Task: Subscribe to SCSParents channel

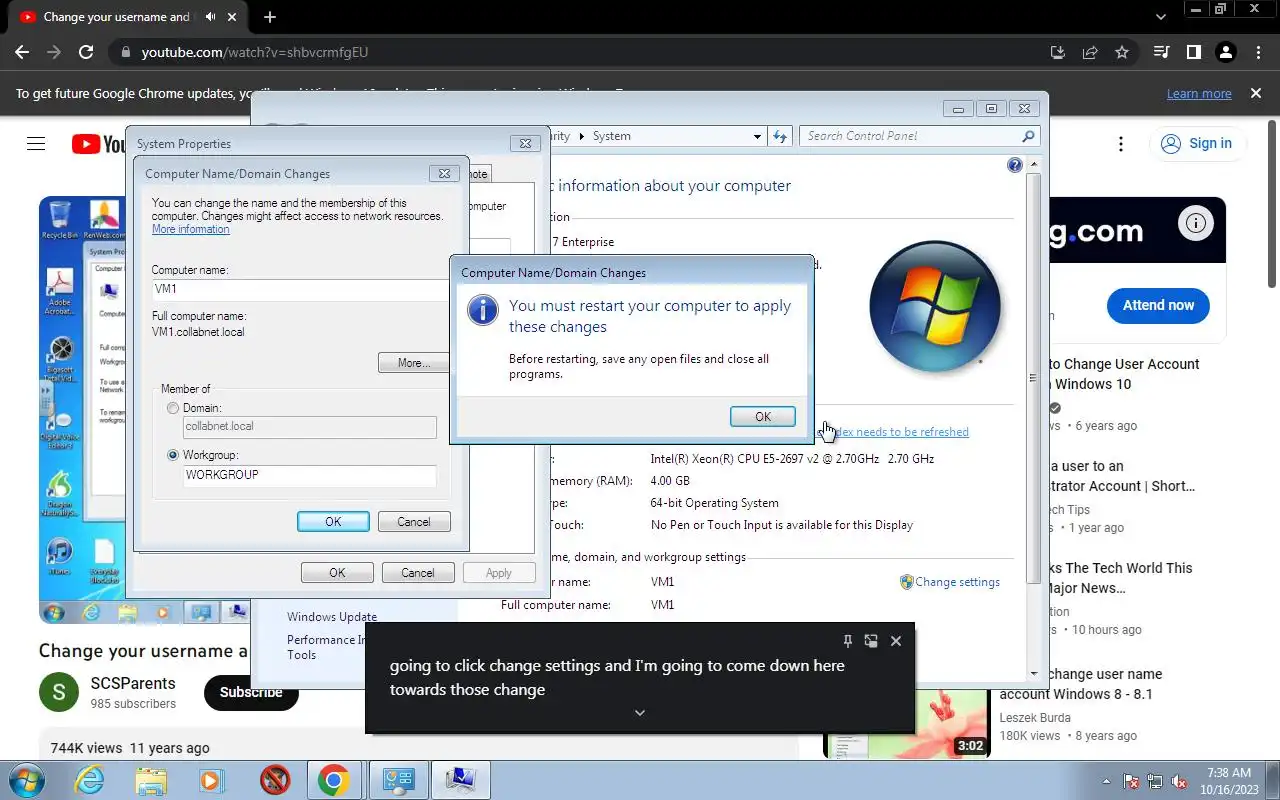Action: pos(251,692)
